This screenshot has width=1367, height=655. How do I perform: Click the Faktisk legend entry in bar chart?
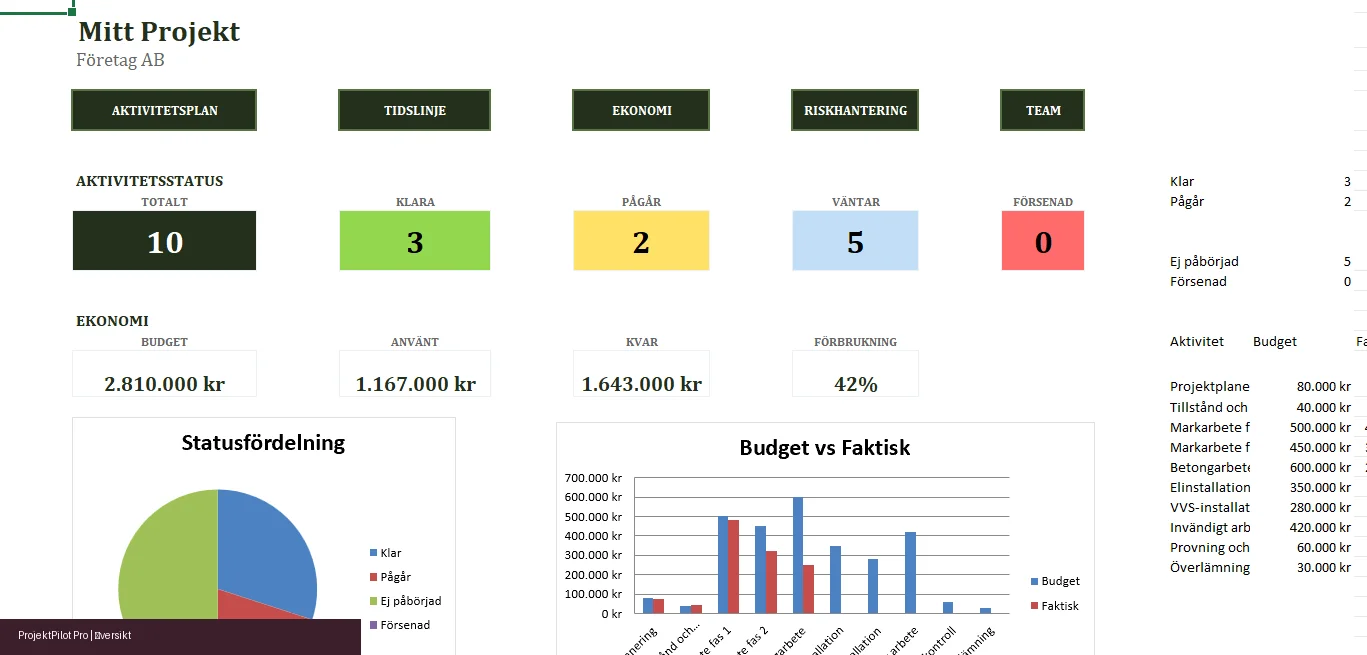1055,606
